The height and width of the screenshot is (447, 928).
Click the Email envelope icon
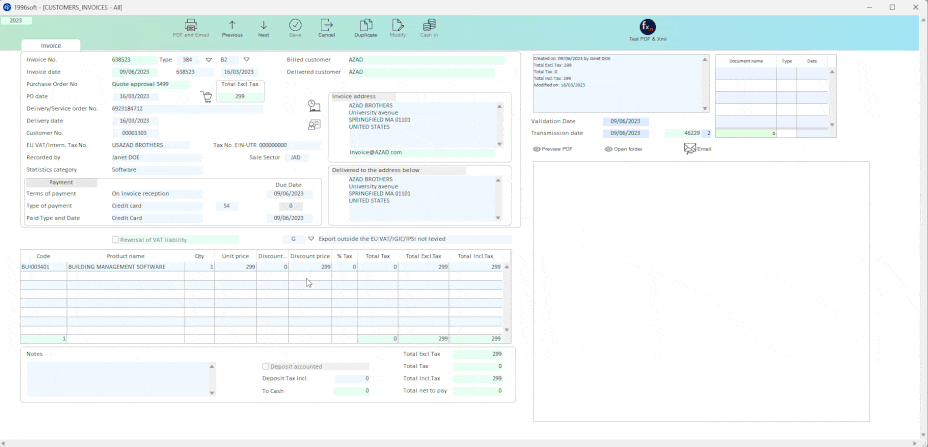coord(689,149)
